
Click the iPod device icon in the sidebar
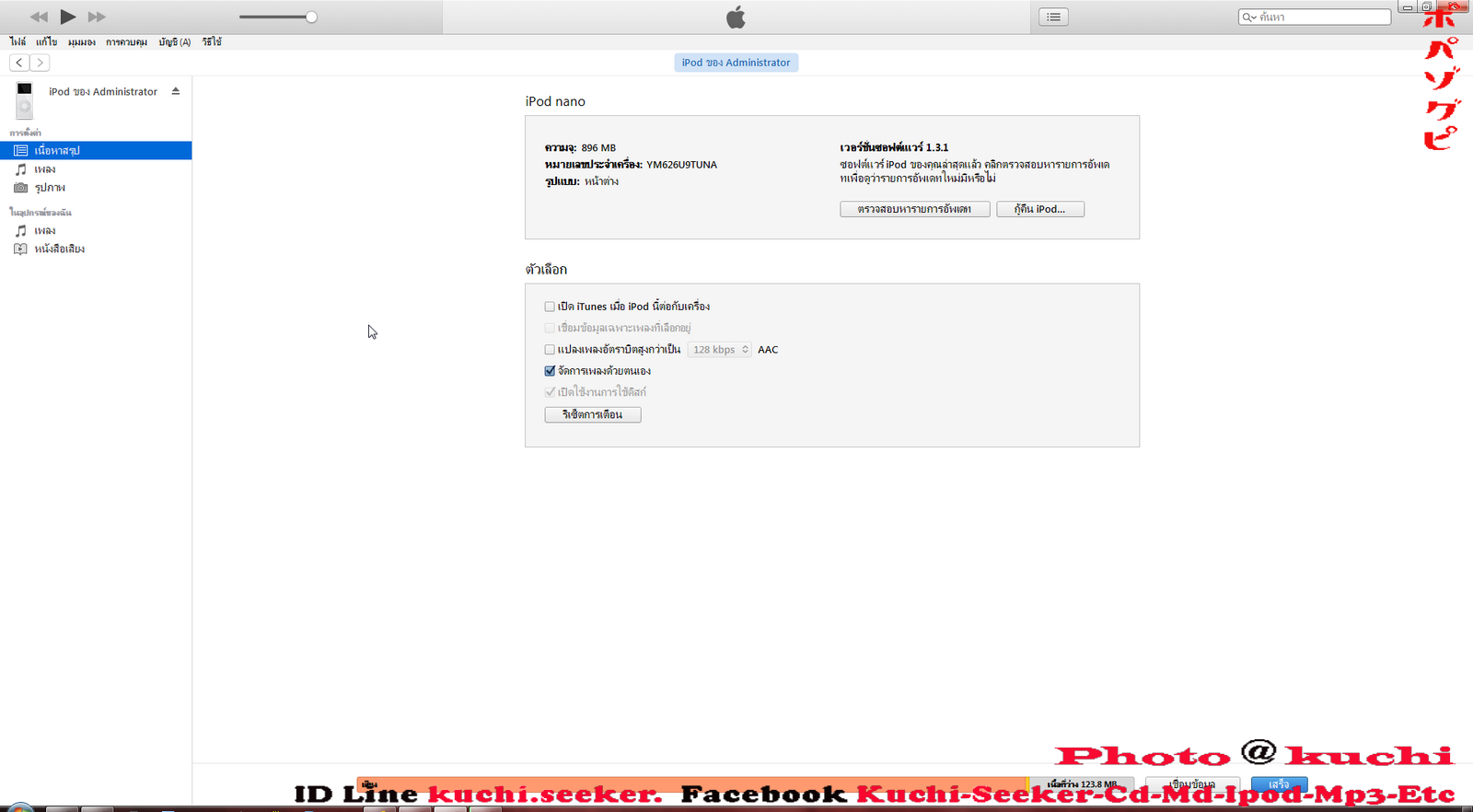(x=25, y=99)
